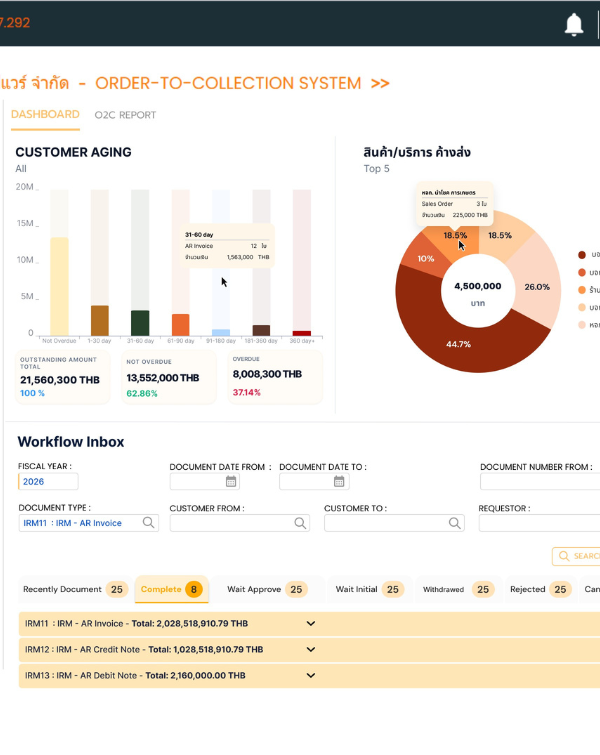
Task: Click the 91-180 day light blue bar
Action: [221, 332]
